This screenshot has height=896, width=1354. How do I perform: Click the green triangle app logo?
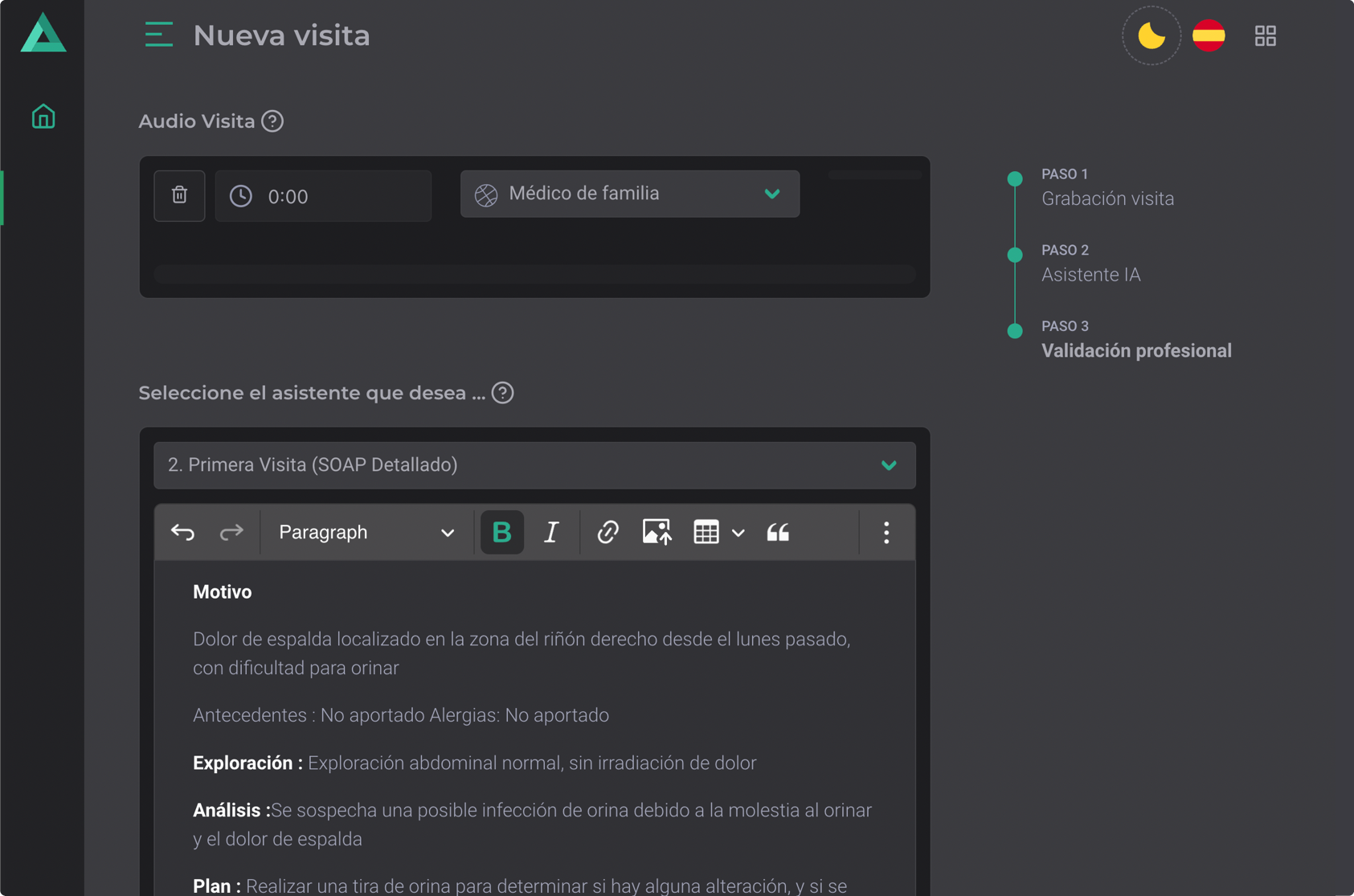coord(43,34)
